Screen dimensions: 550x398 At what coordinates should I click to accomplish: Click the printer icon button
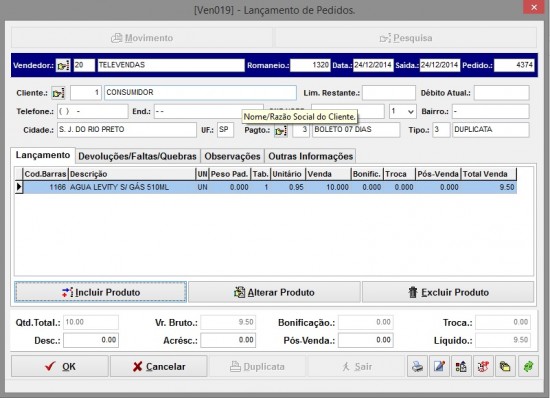coord(417,366)
